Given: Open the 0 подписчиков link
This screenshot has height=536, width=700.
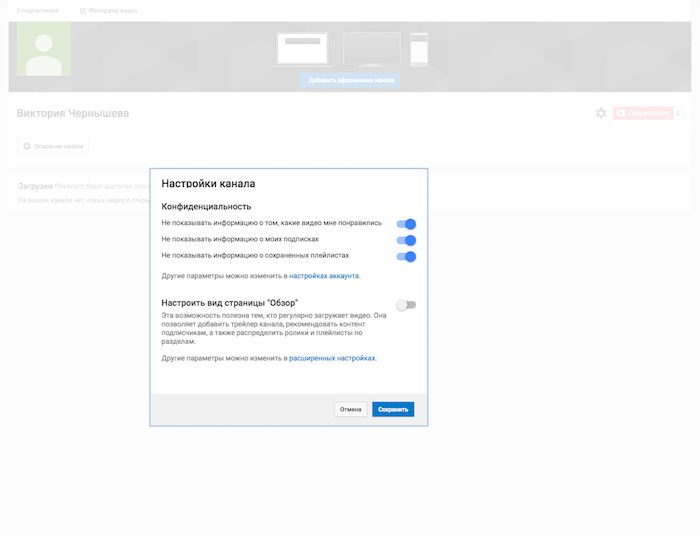Looking at the screenshot, I should [x=38, y=10].
